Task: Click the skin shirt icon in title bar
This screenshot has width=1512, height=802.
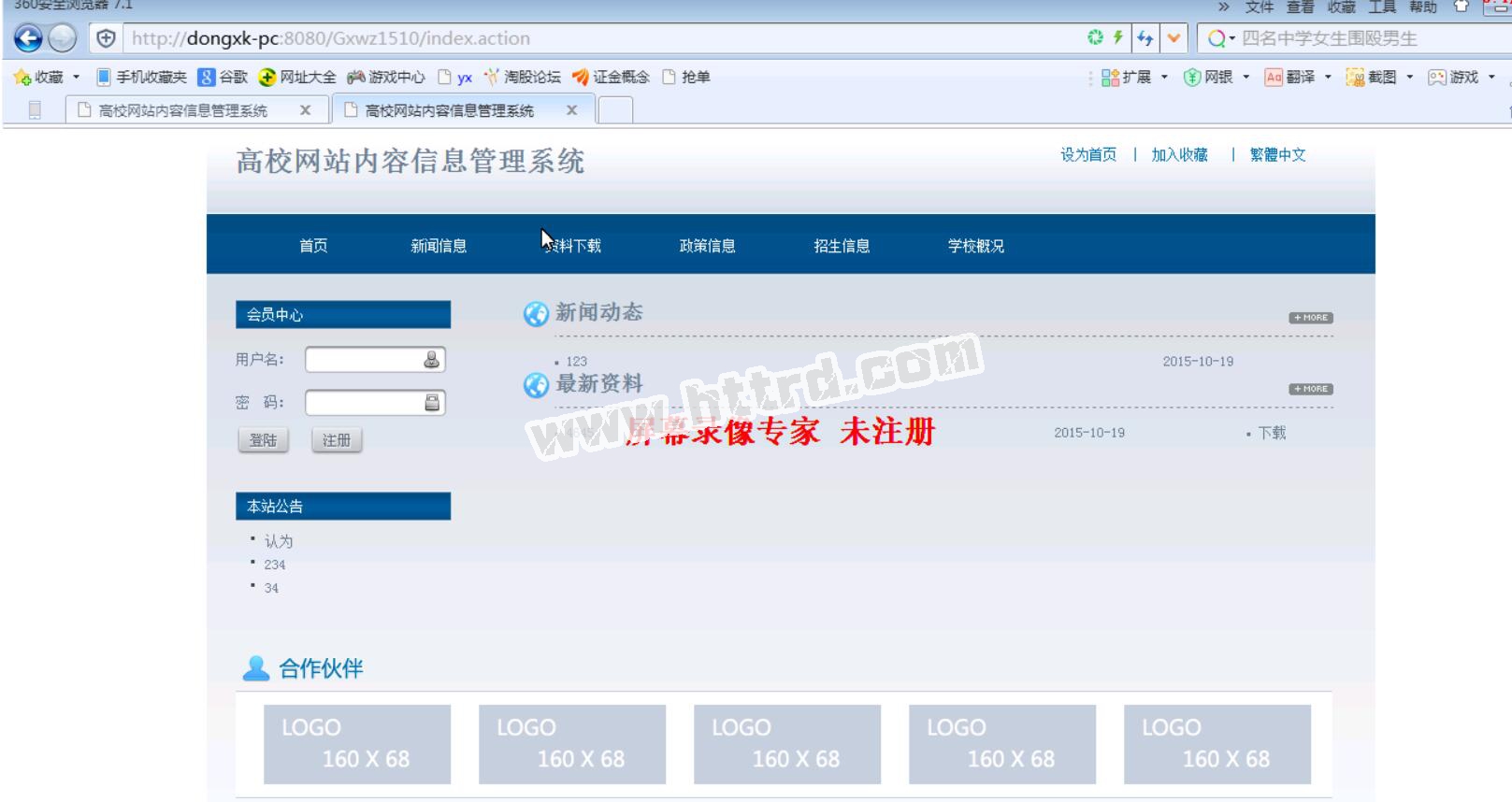Action: coord(1461,6)
